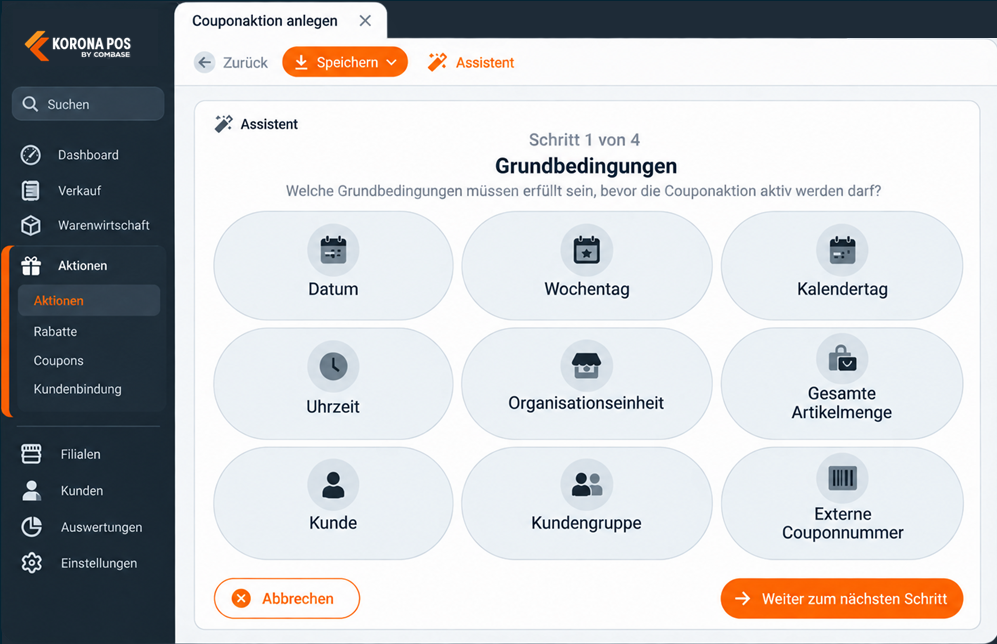Click the Aktionen gift icon
997x644 pixels.
pyautogui.click(x=31, y=266)
